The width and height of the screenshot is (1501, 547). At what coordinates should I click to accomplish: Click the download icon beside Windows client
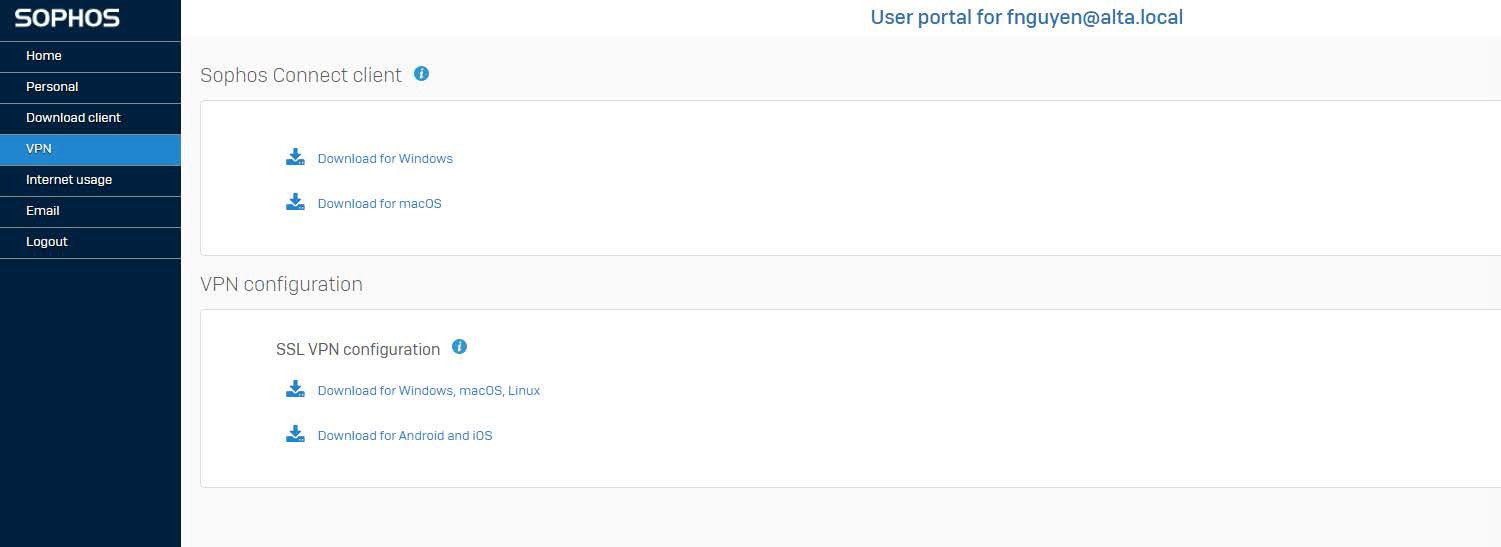(295, 157)
